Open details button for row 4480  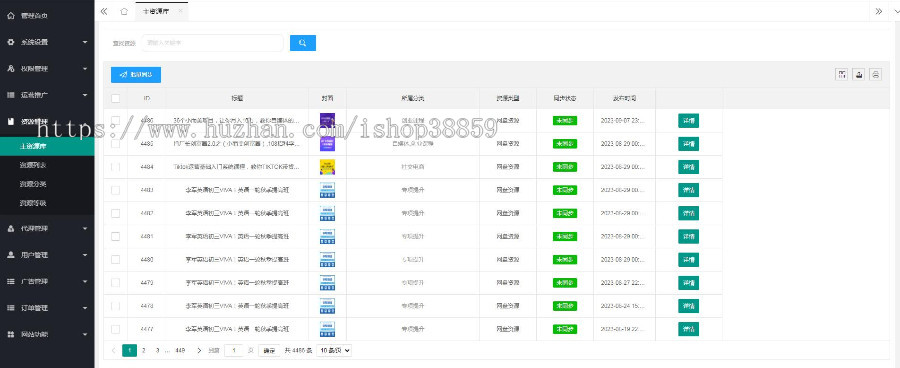coord(688,259)
